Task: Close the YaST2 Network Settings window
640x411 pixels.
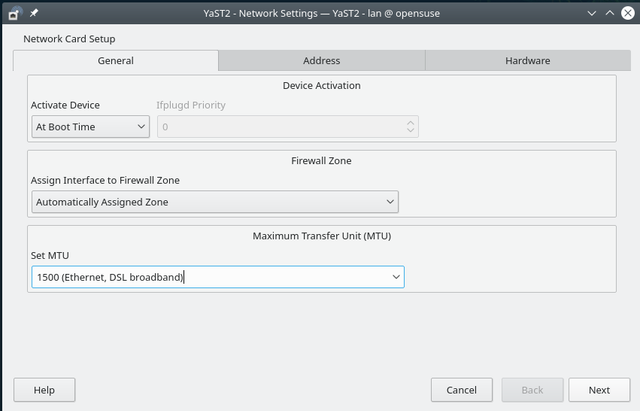Action: click(x=628, y=13)
